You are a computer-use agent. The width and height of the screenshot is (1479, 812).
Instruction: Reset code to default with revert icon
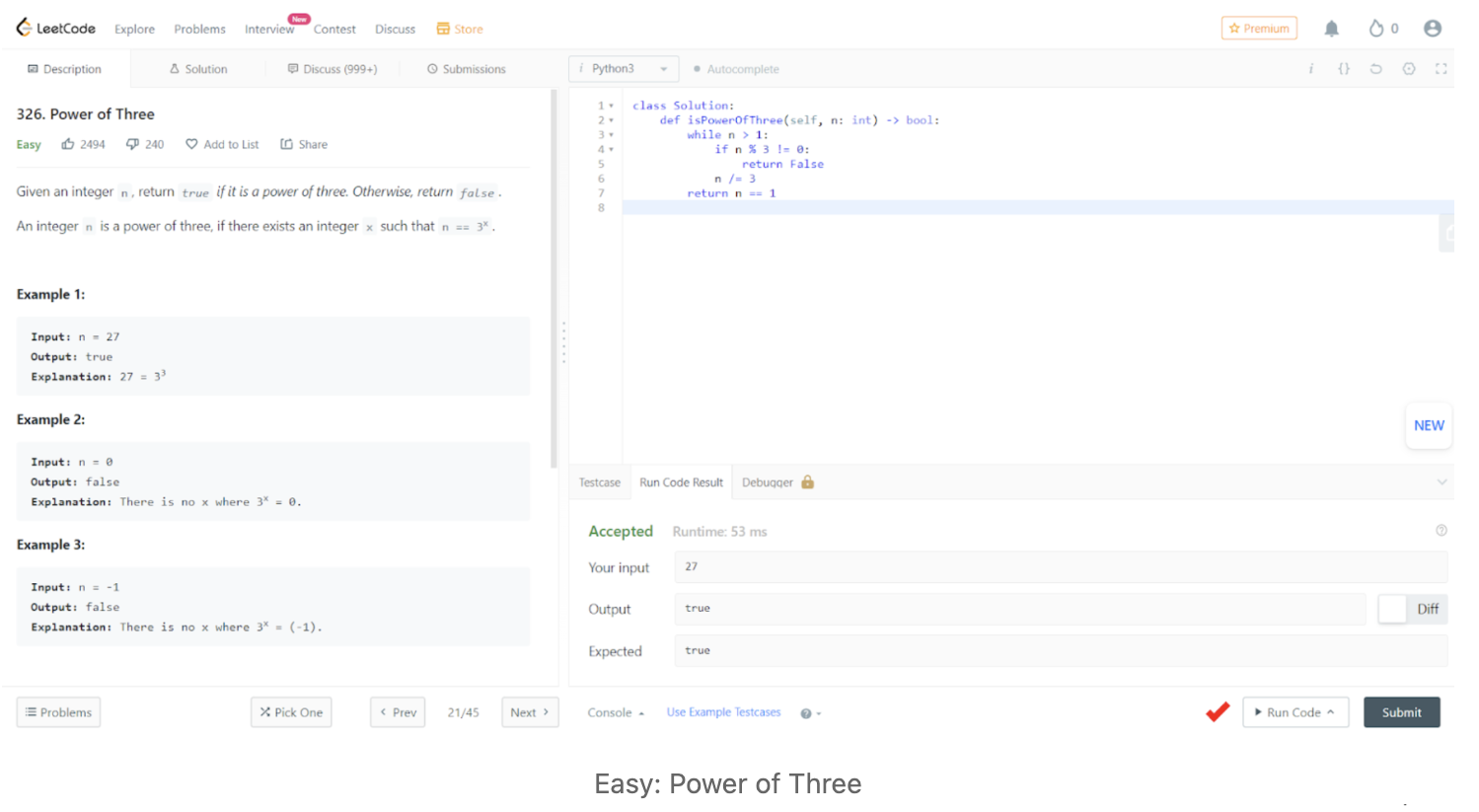pyautogui.click(x=1375, y=69)
